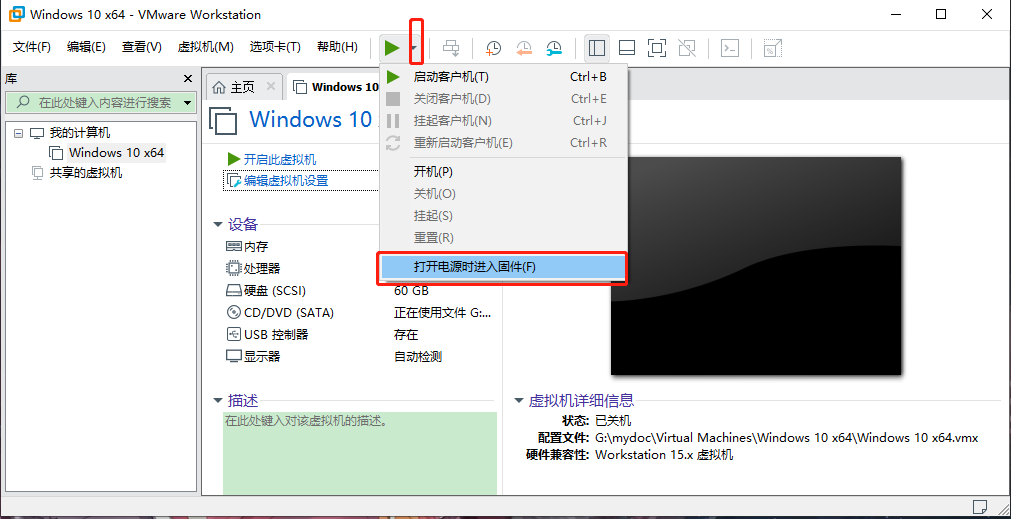Choose 打开电源时进入固件(F) menu entry

[x=503, y=268]
